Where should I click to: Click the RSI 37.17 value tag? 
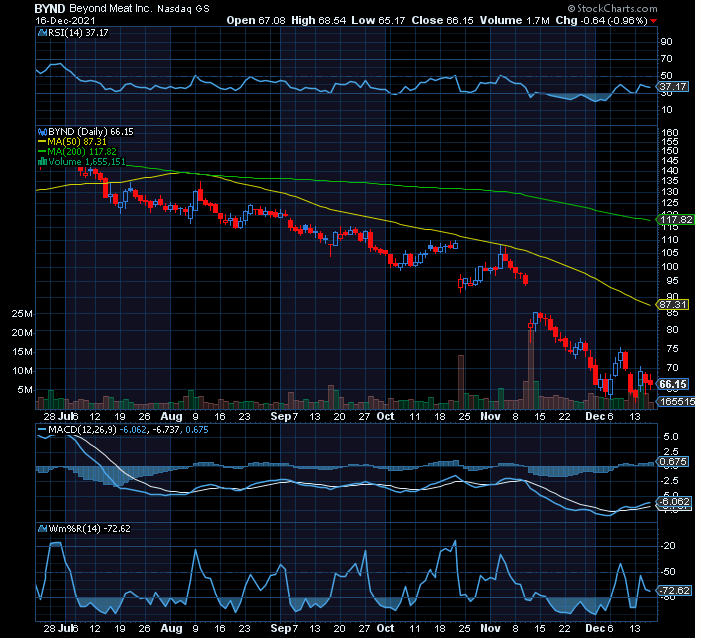point(673,87)
